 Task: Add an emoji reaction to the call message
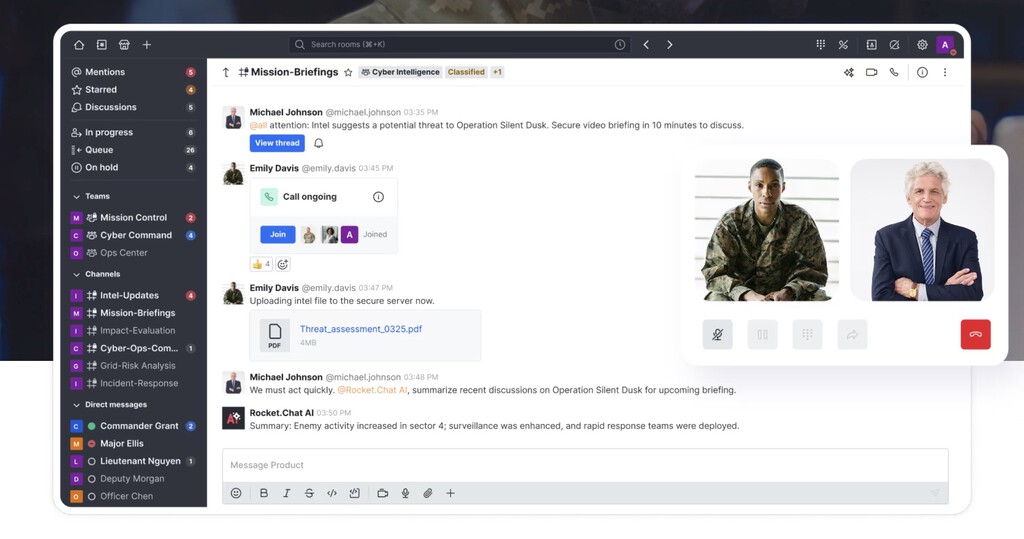point(283,265)
